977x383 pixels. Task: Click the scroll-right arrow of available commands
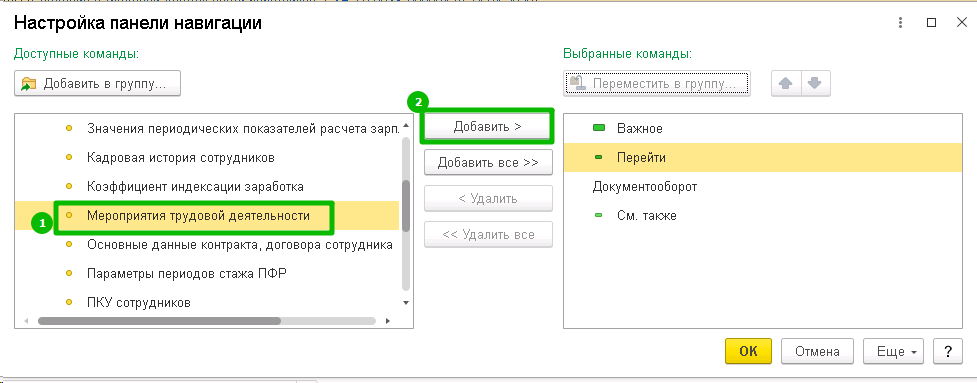coord(388,321)
